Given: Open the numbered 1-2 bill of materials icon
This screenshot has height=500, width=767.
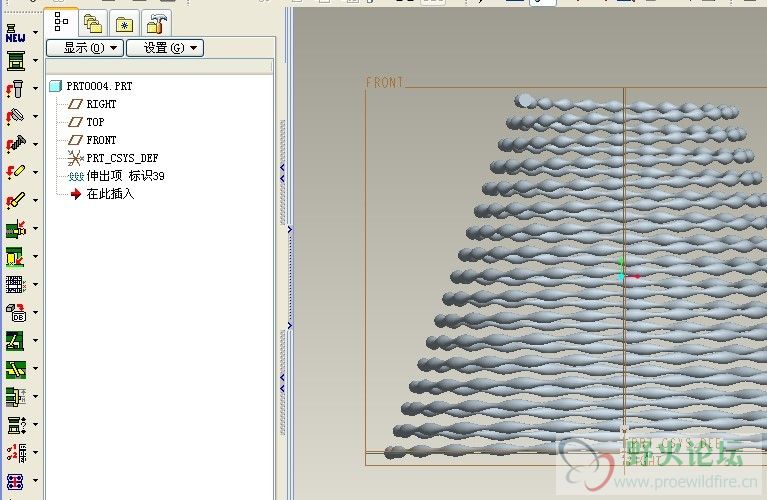Looking at the screenshot, I should (15, 453).
